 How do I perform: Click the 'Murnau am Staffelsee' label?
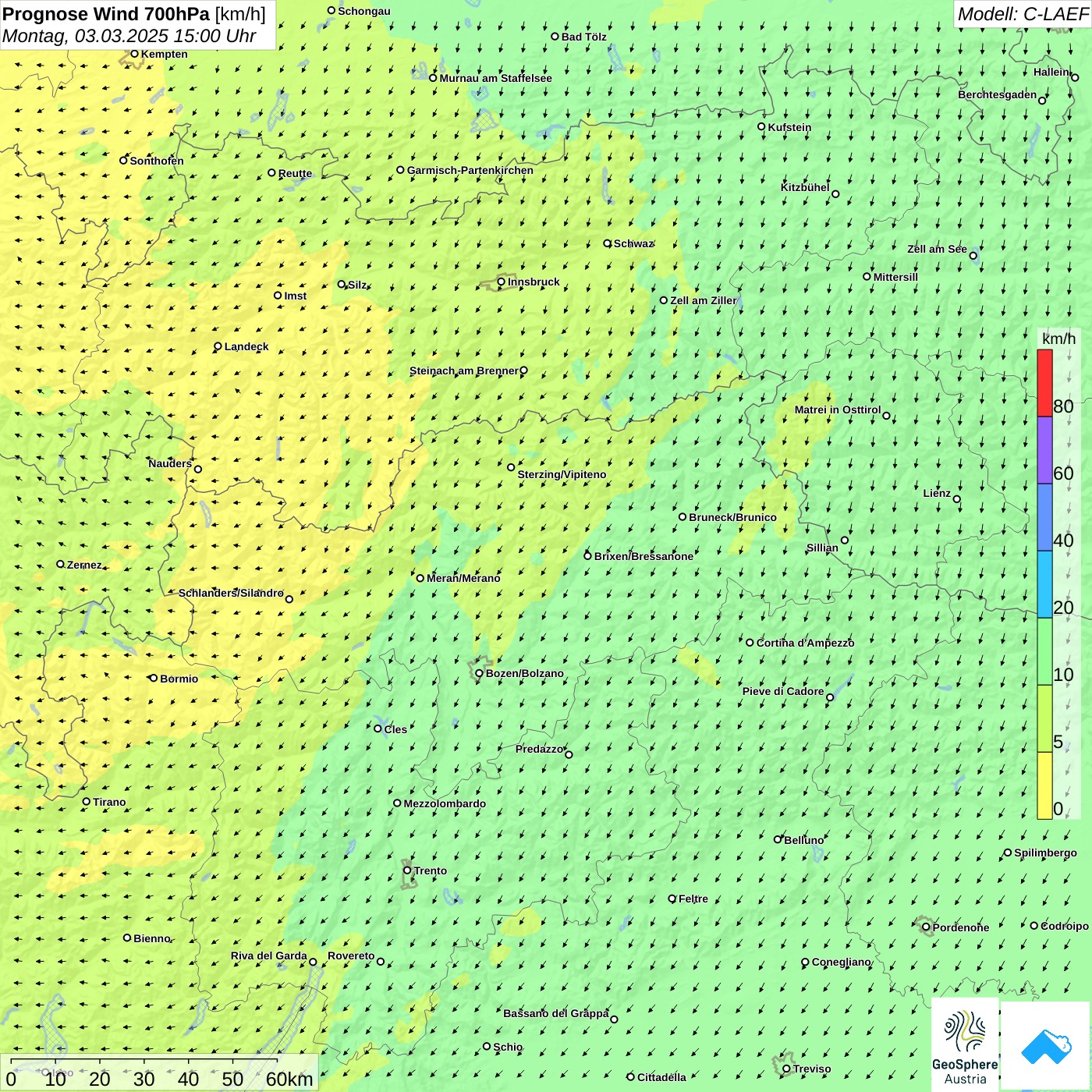[x=495, y=78]
